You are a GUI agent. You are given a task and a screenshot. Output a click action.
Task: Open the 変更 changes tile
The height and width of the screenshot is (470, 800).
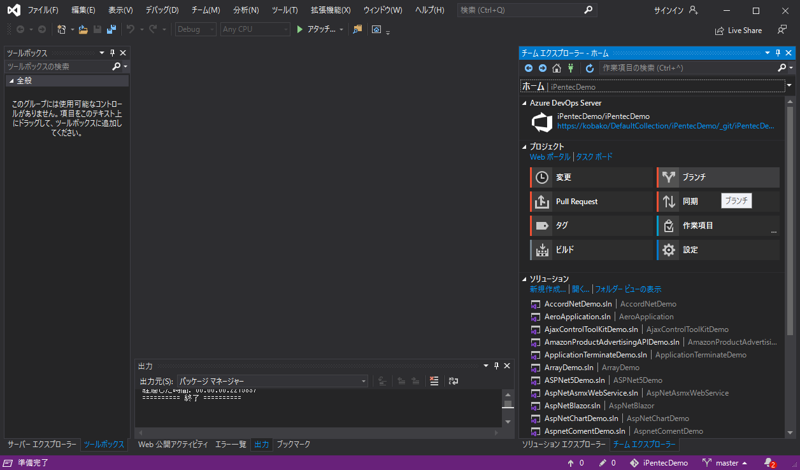click(x=591, y=177)
